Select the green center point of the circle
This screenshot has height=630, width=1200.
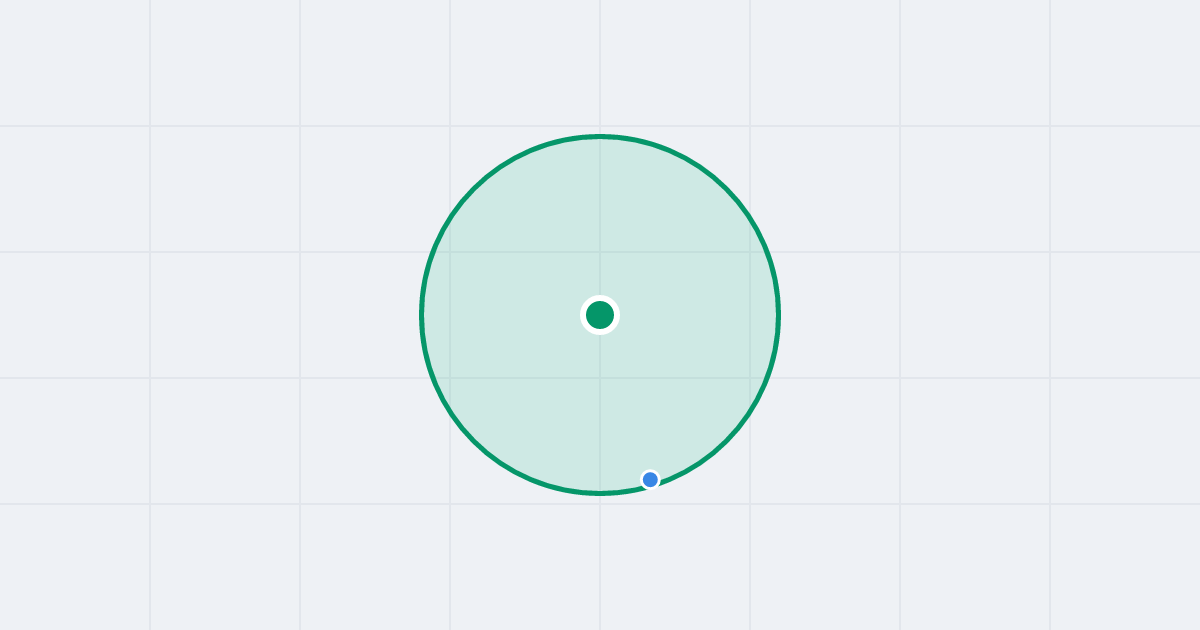pyautogui.click(x=600, y=315)
